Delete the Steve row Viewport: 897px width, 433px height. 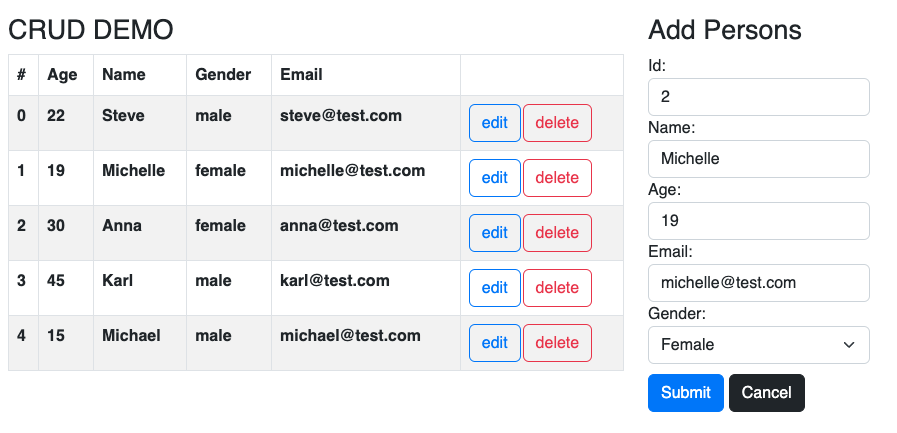pos(557,123)
